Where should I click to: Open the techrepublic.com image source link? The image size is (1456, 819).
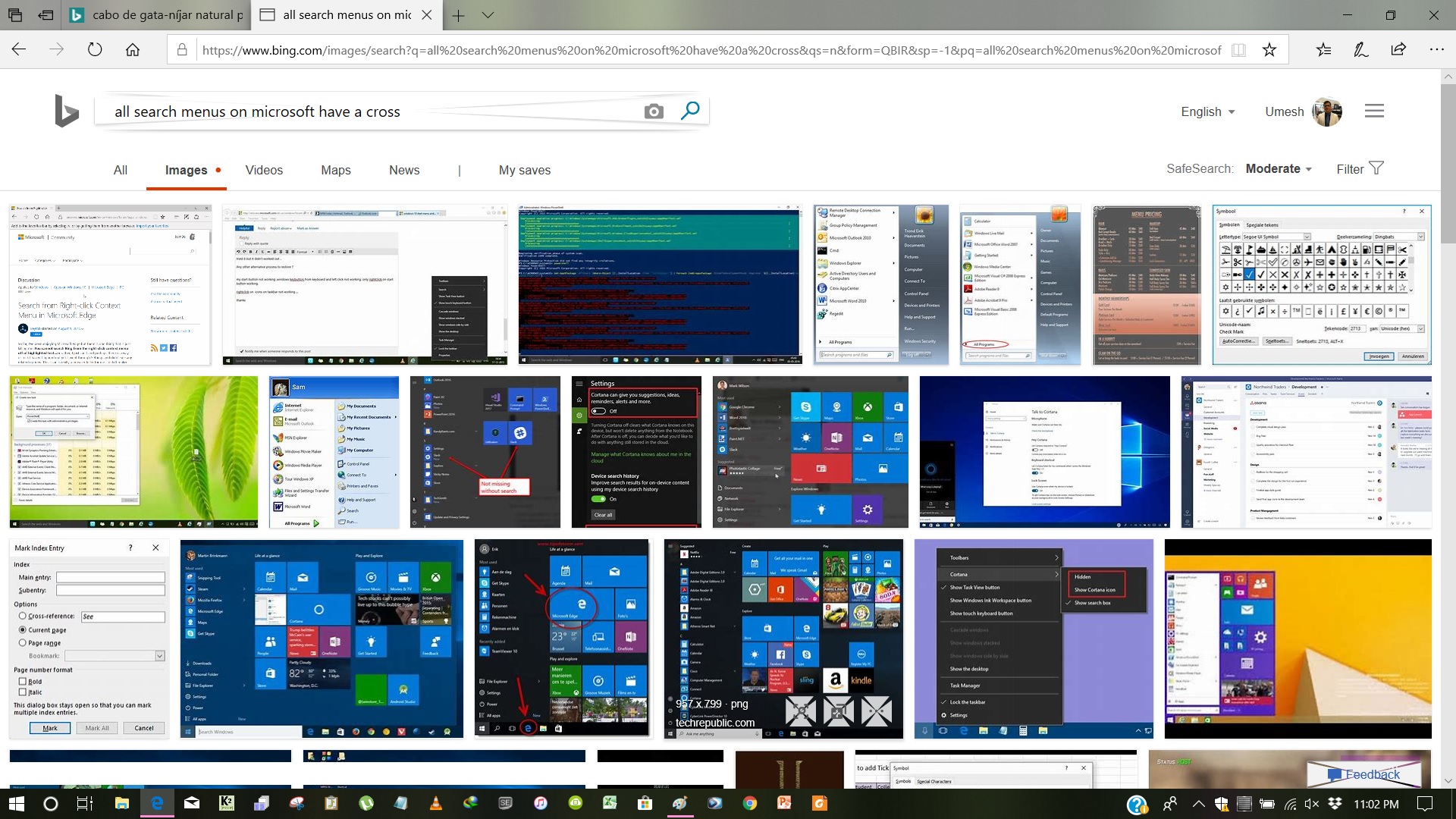[x=715, y=723]
